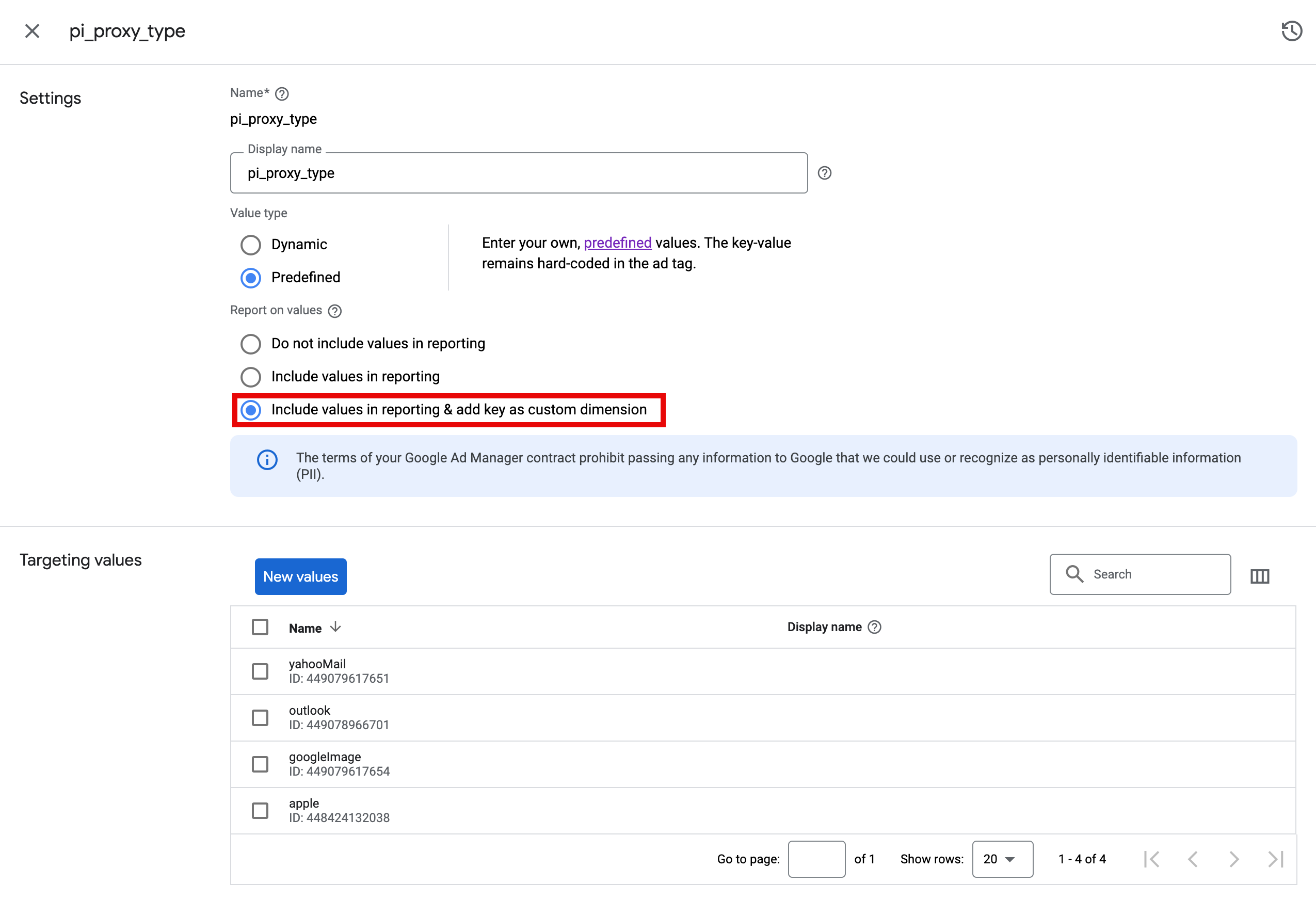Image resolution: width=1316 pixels, height=900 pixels.
Task: Tick the yahooMail value checkbox
Action: [x=260, y=671]
